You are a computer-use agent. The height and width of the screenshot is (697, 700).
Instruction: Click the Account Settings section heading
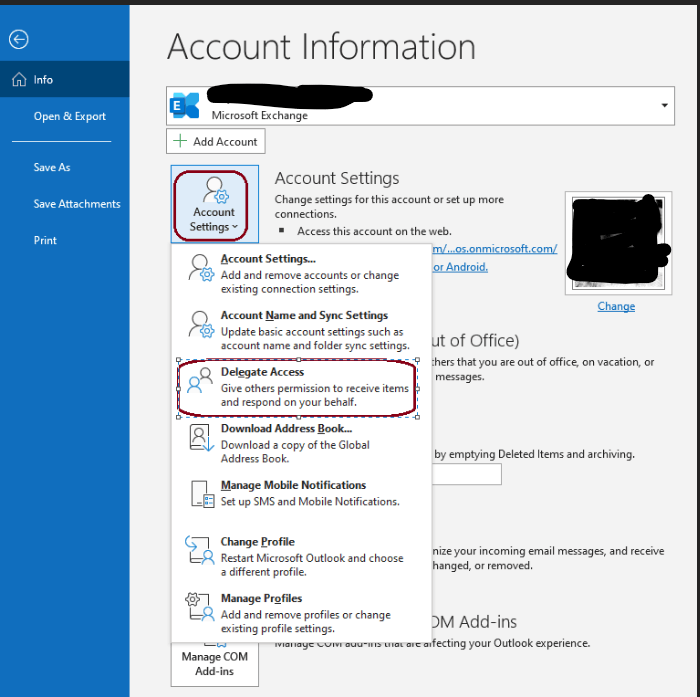click(337, 178)
